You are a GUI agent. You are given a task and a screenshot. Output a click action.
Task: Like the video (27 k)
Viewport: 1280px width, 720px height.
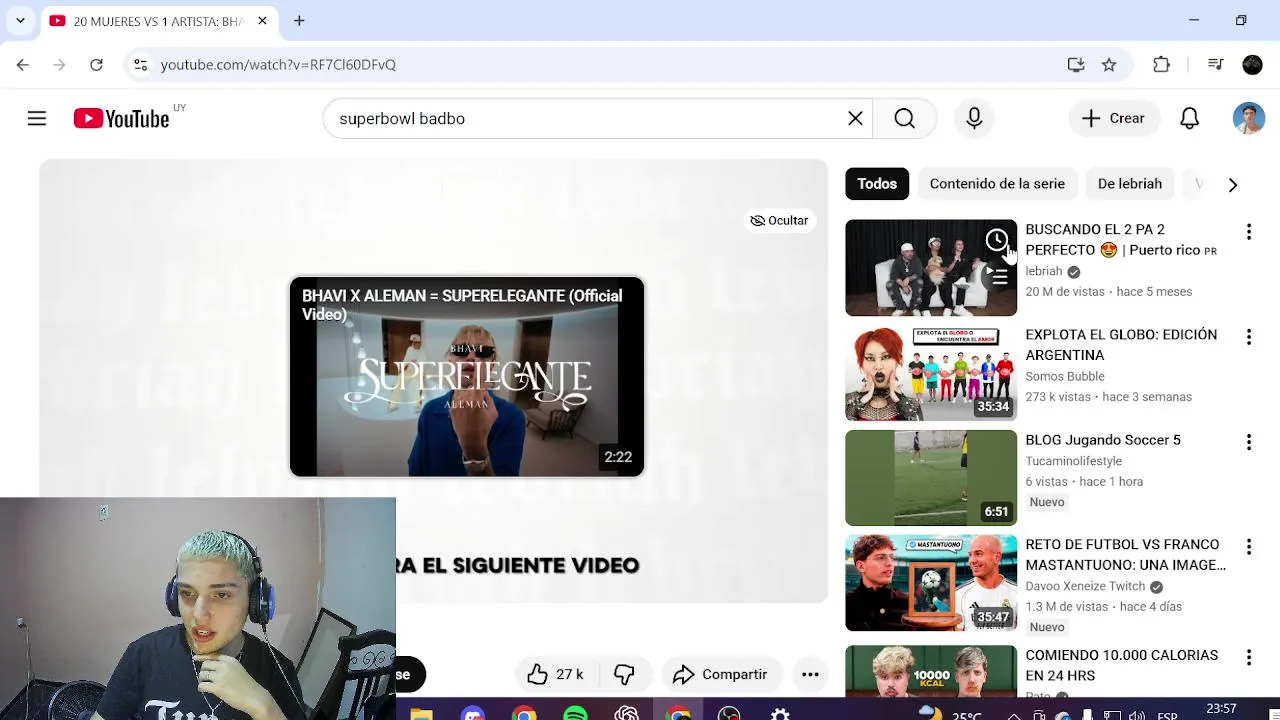click(556, 675)
